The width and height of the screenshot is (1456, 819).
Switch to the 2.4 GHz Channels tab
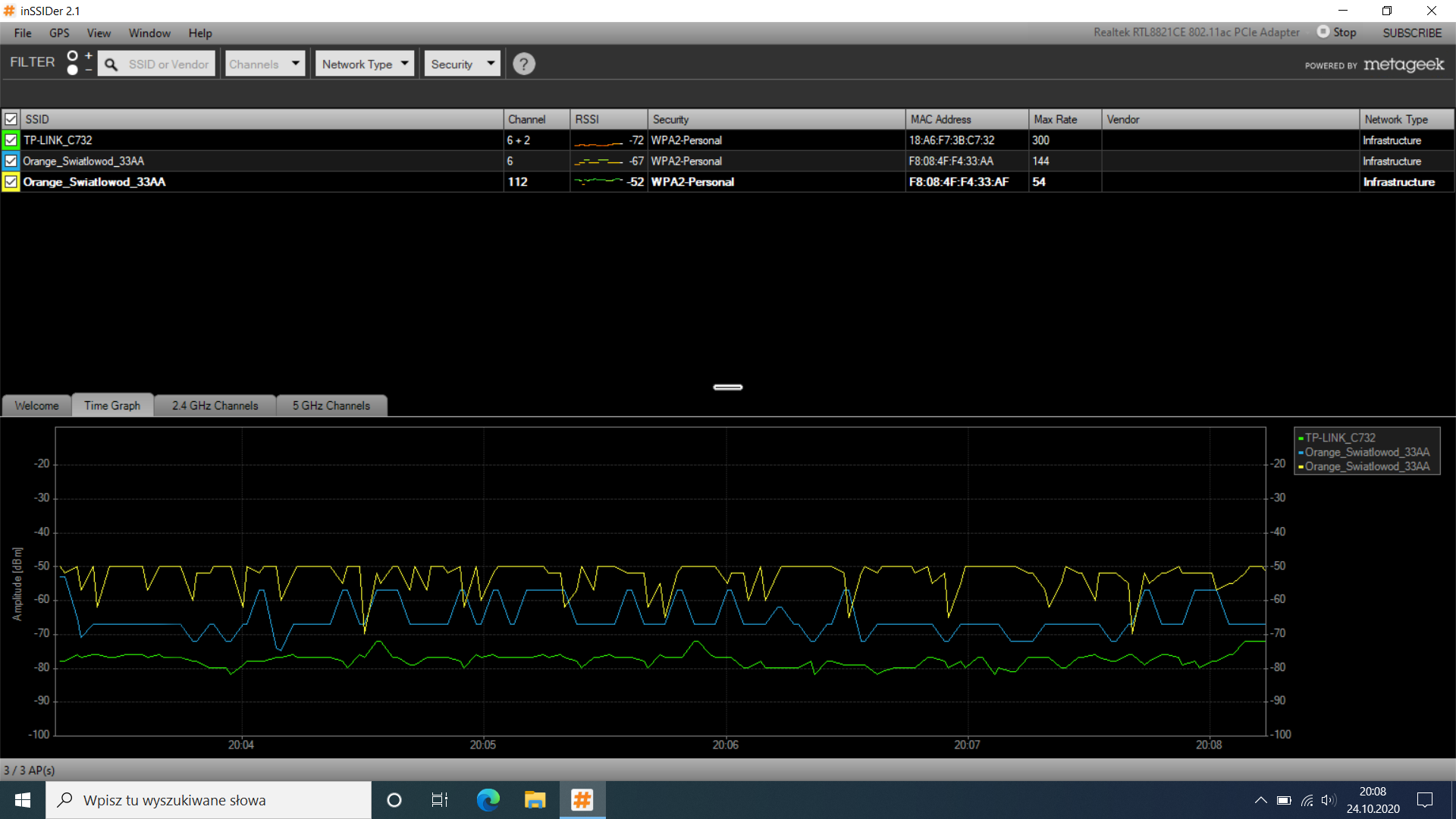click(215, 406)
